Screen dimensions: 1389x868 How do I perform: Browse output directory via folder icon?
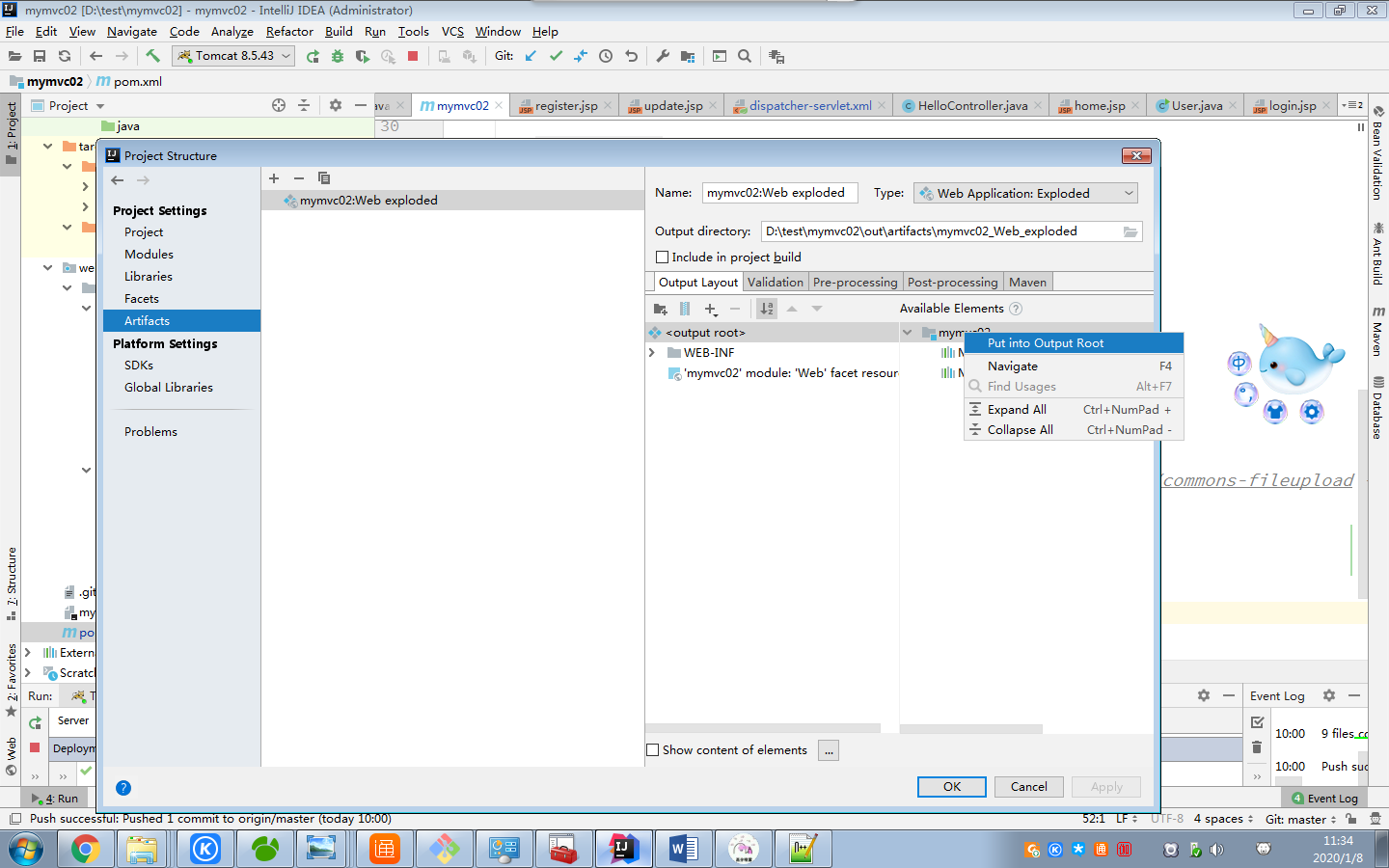[x=1130, y=231]
